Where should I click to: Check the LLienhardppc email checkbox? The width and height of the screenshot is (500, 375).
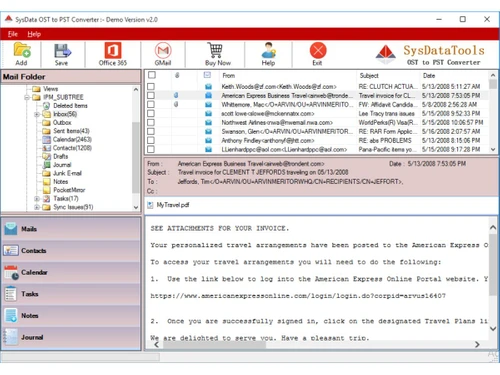click(151, 149)
